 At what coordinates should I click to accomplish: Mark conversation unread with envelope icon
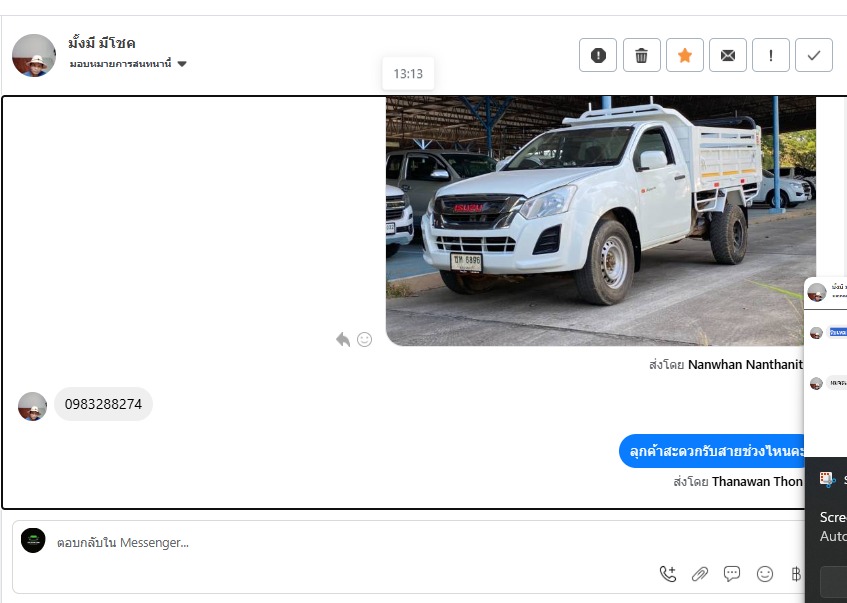pos(728,56)
